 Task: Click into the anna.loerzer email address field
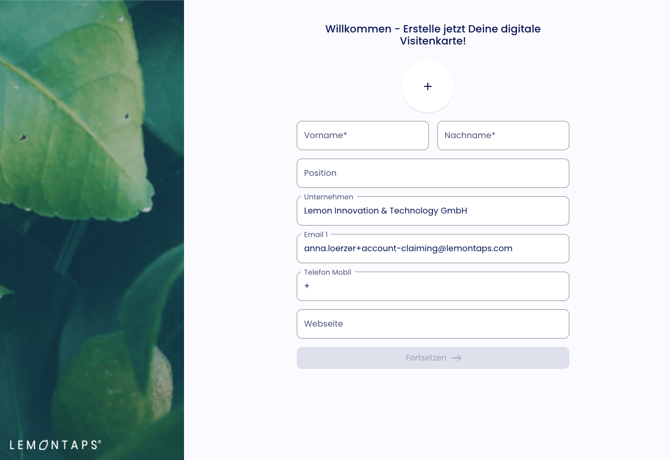433,249
